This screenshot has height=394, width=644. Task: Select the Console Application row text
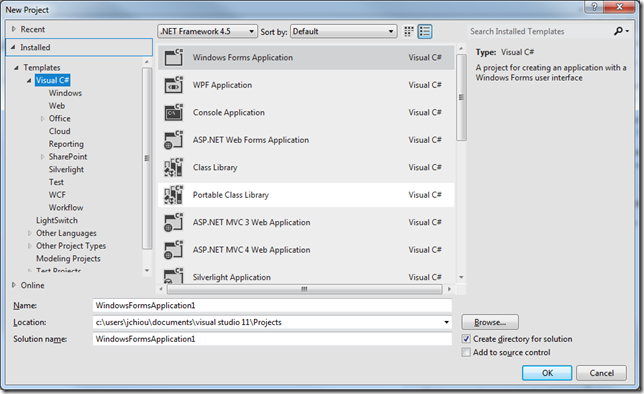coord(229,113)
